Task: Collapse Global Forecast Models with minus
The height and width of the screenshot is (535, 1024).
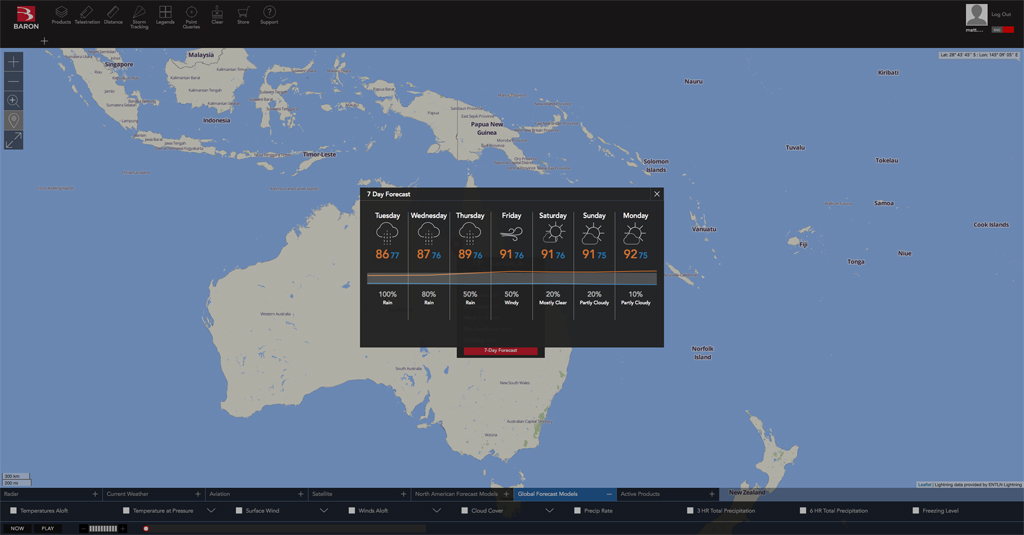Action: point(609,494)
